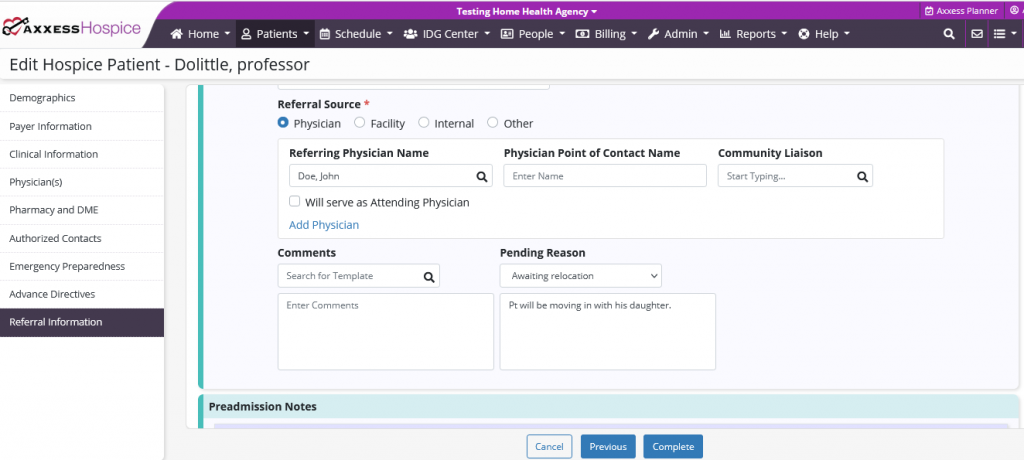1024x460 pixels.
Task: Open the Reports menu
Action: (x=754, y=34)
